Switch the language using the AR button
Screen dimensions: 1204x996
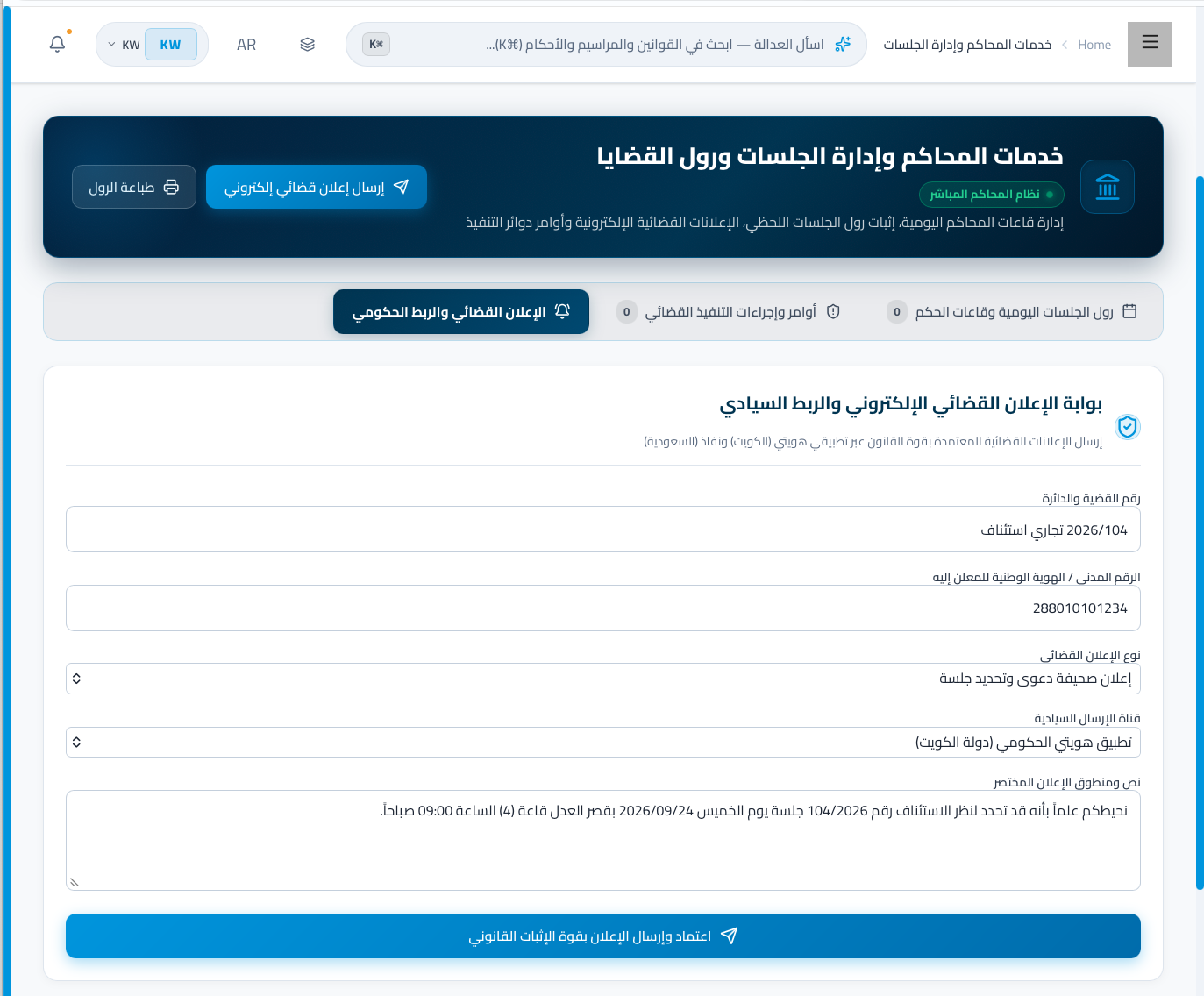pyautogui.click(x=246, y=45)
